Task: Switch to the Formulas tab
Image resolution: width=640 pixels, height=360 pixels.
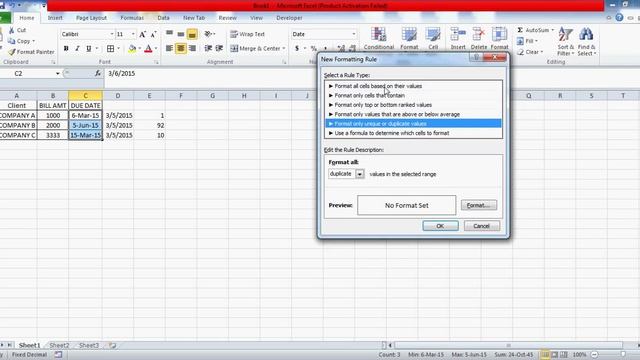Action: click(x=132, y=18)
